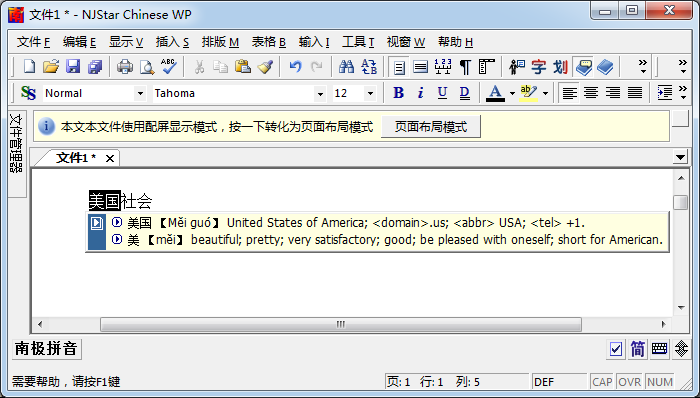Open the 排版 M menu

click(x=220, y=42)
